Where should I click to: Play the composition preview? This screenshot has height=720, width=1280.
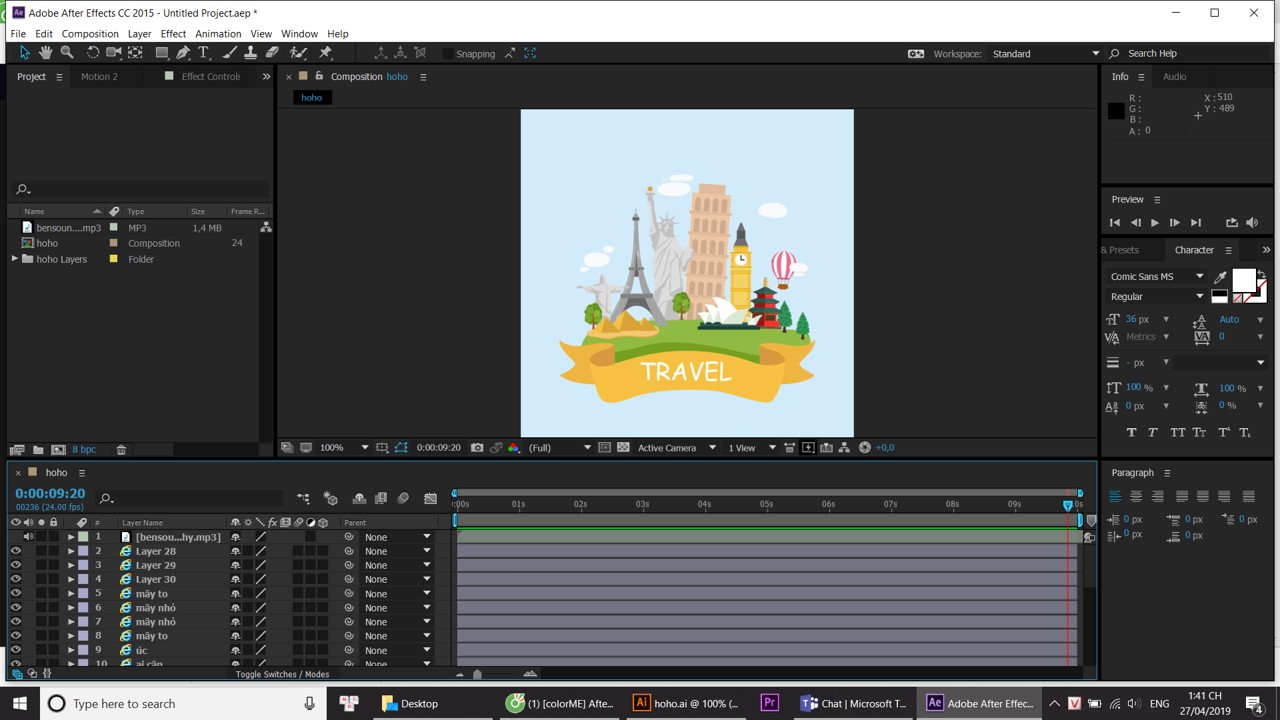point(1155,223)
